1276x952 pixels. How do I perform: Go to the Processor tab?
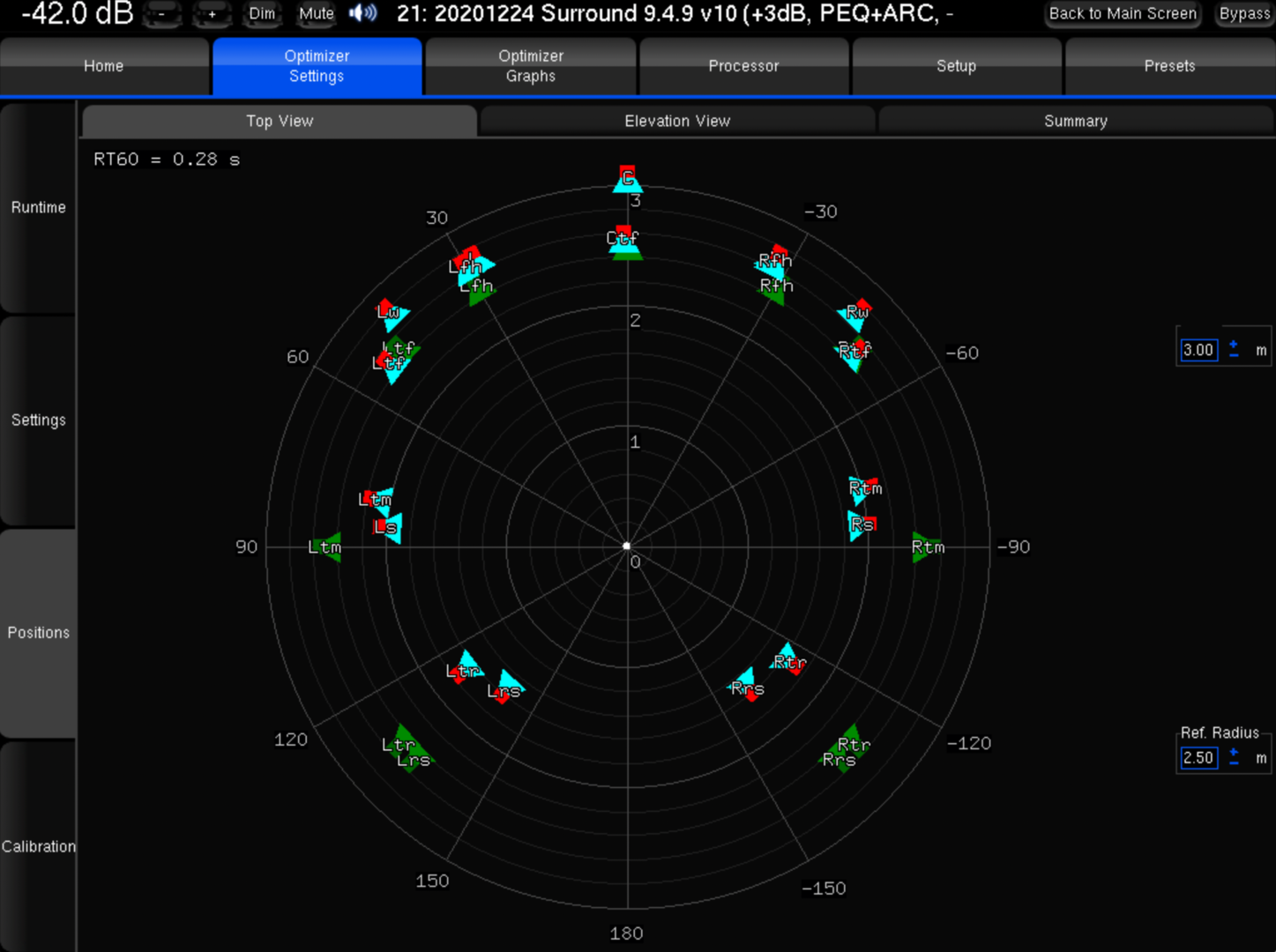click(x=744, y=66)
